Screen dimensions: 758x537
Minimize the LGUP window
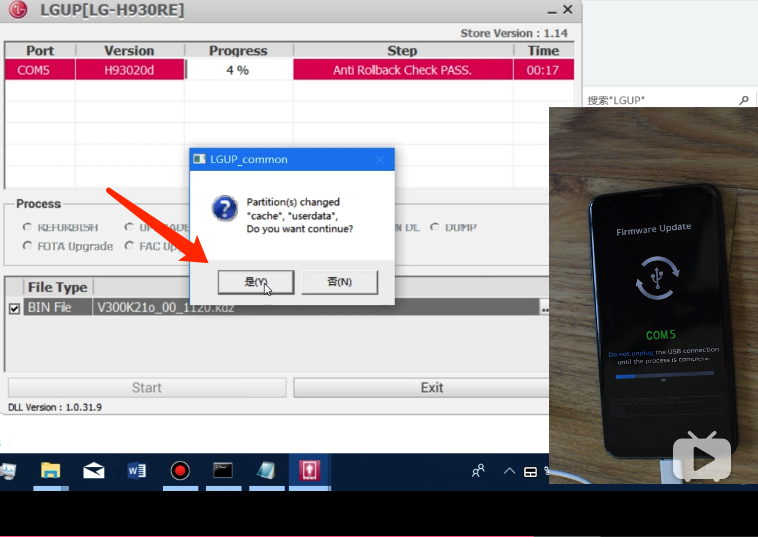click(x=552, y=11)
